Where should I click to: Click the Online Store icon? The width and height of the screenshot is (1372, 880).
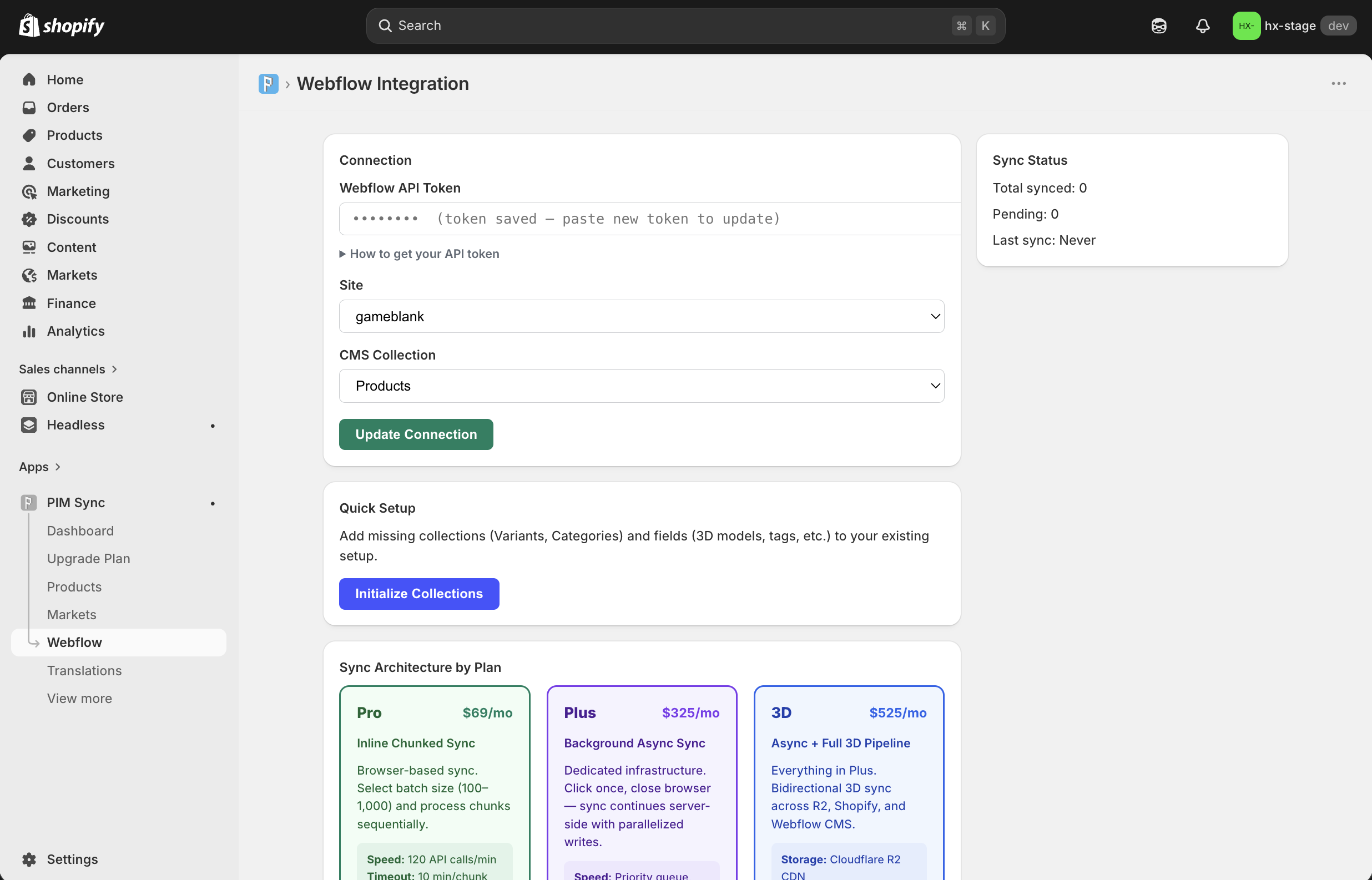point(29,397)
